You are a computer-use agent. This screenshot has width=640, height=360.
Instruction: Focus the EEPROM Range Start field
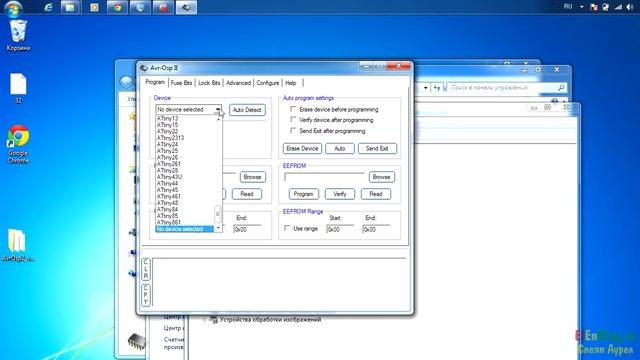340,229
